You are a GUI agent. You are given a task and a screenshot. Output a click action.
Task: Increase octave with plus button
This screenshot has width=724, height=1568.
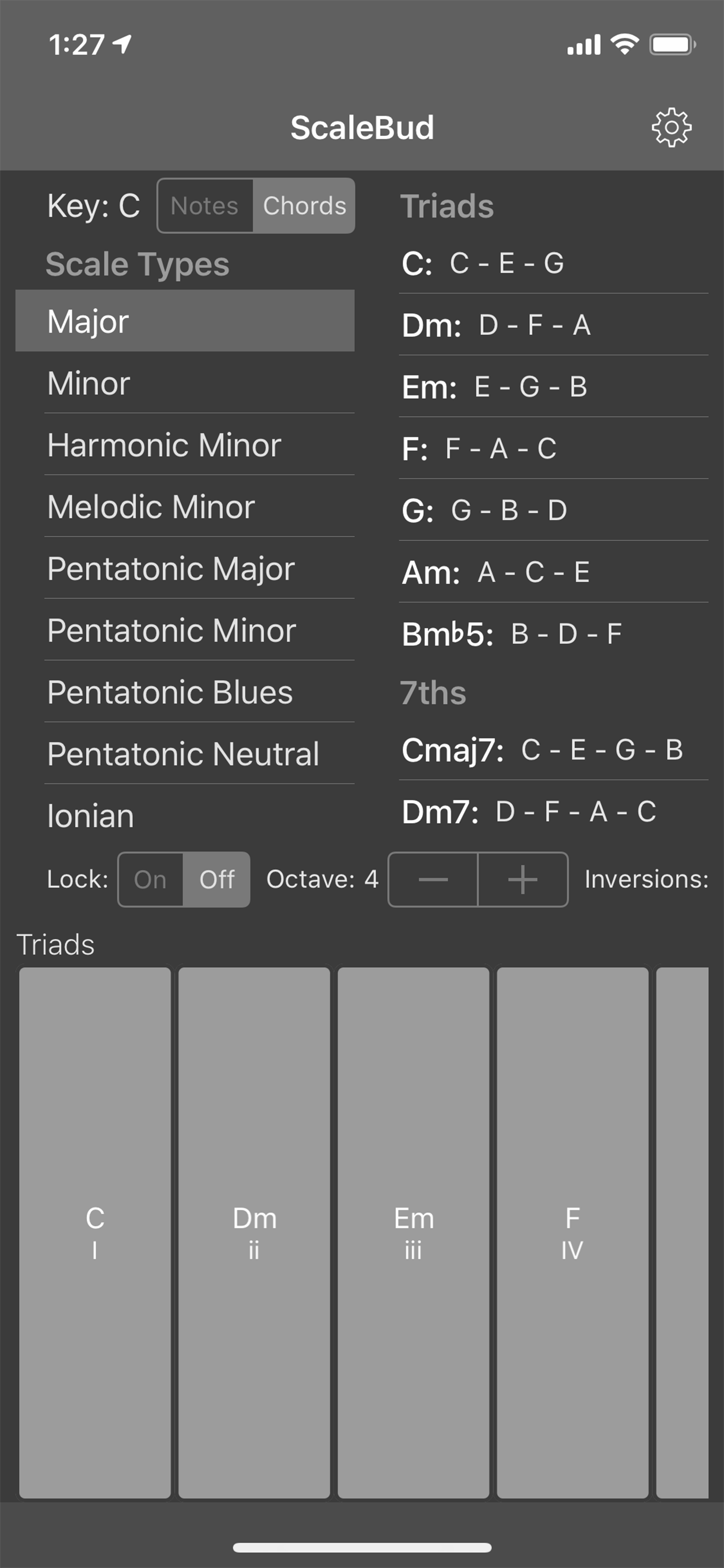[x=523, y=879]
